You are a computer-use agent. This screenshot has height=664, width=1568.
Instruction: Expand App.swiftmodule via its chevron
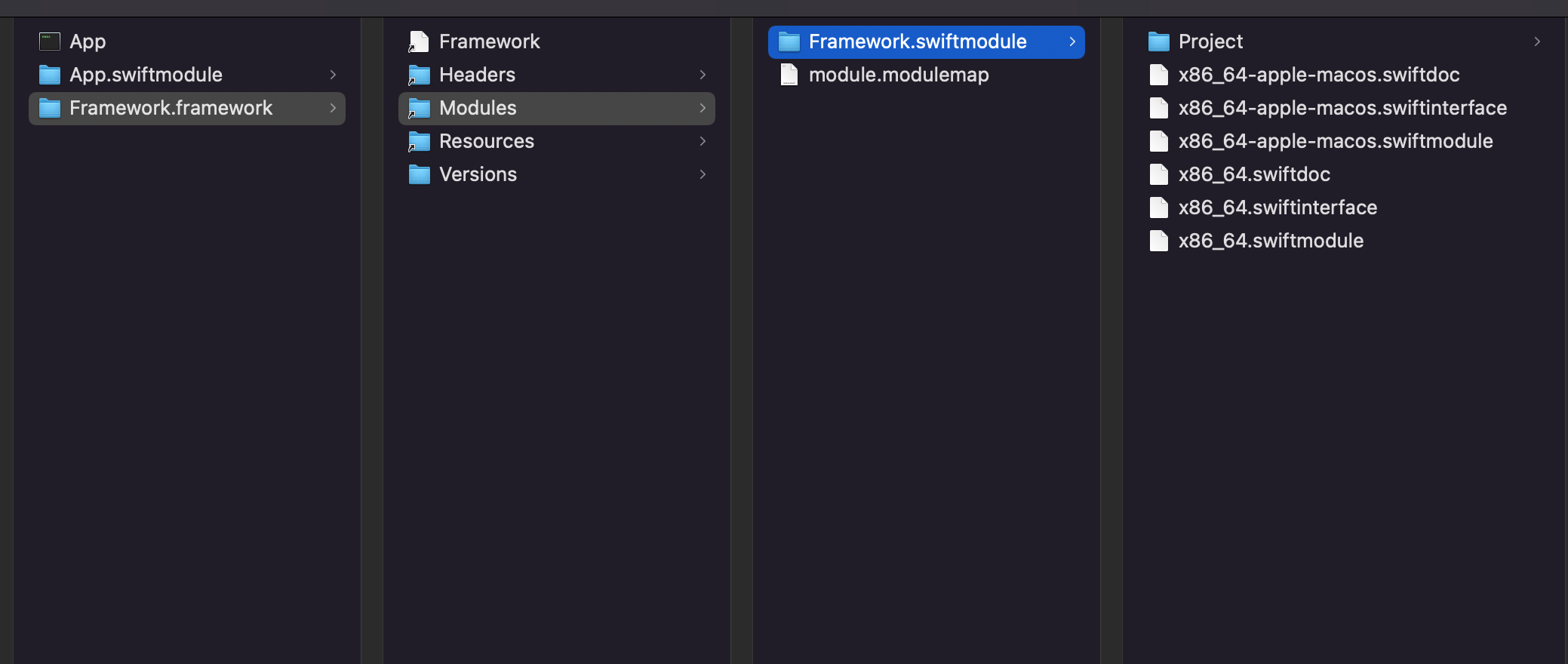coord(333,75)
